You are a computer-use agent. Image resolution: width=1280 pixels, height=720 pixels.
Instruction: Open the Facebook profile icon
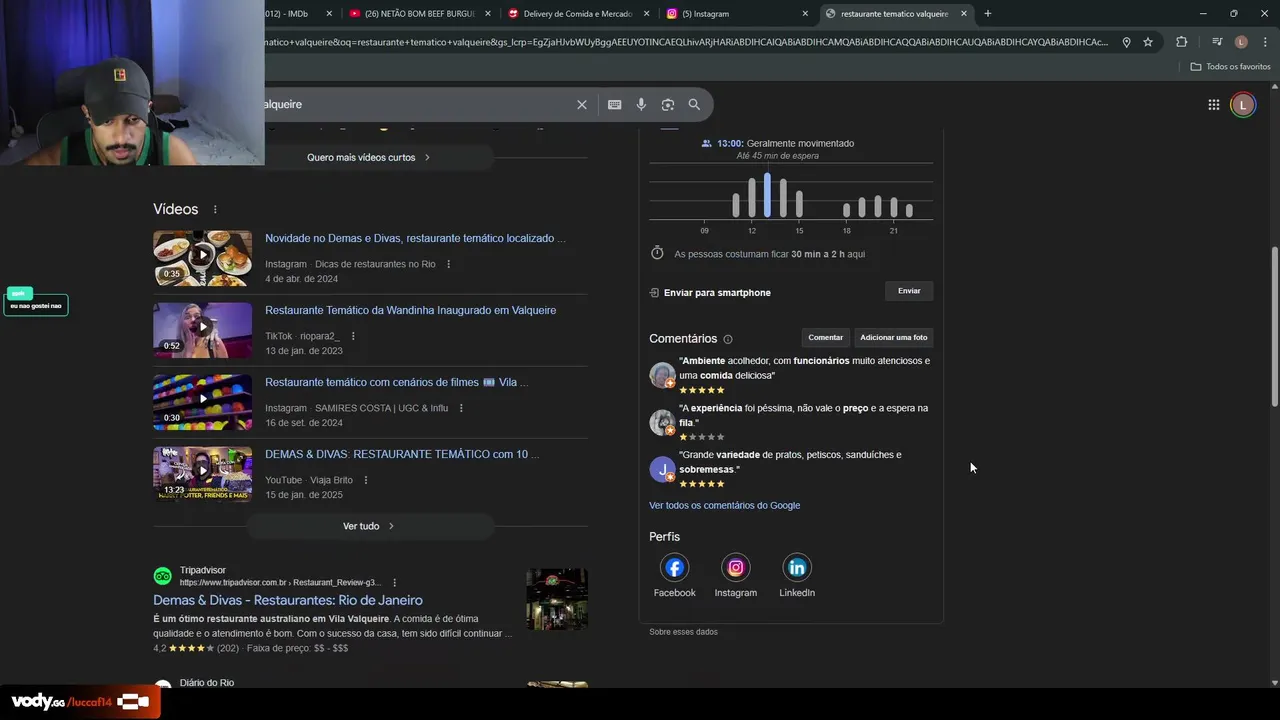674,568
